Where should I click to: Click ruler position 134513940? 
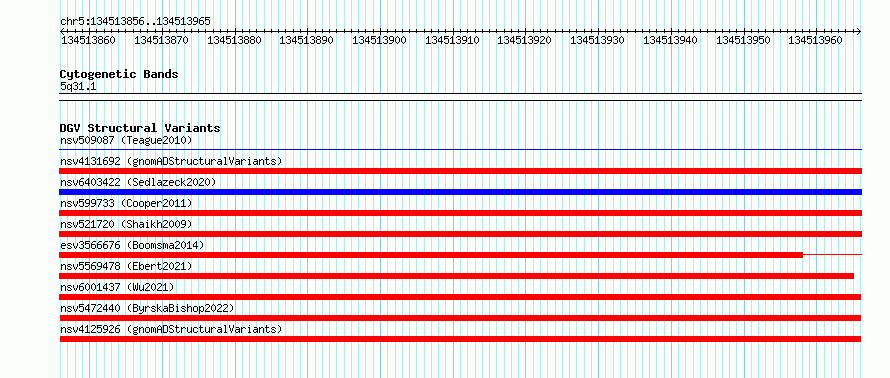(x=670, y=40)
